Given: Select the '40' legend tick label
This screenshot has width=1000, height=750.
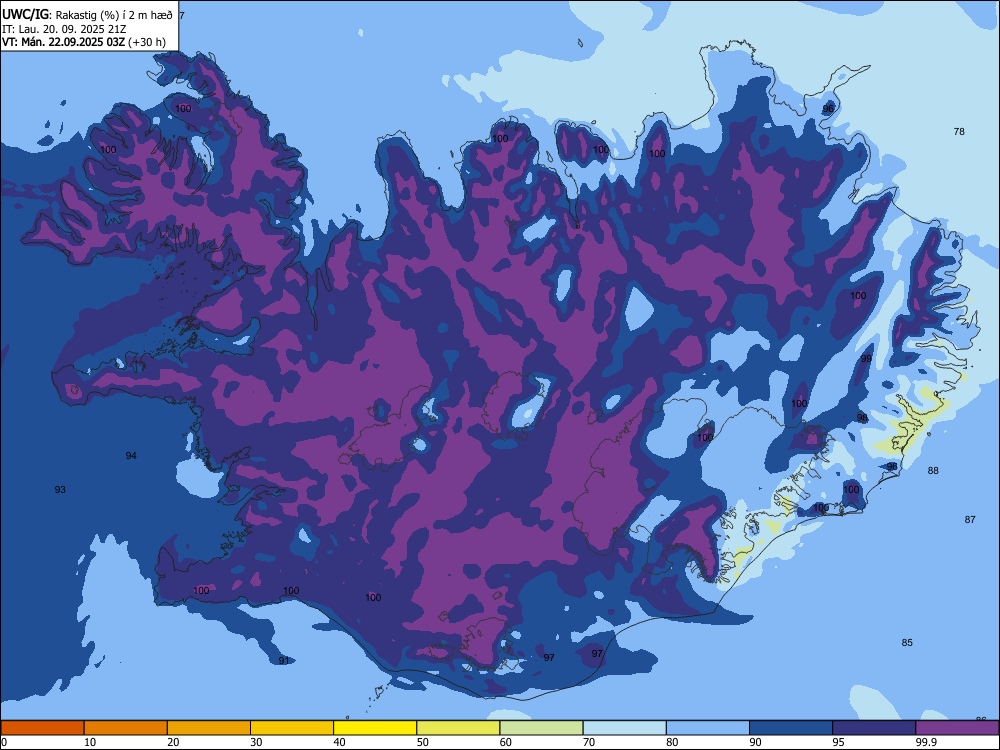Looking at the screenshot, I should pyautogui.click(x=339, y=742).
